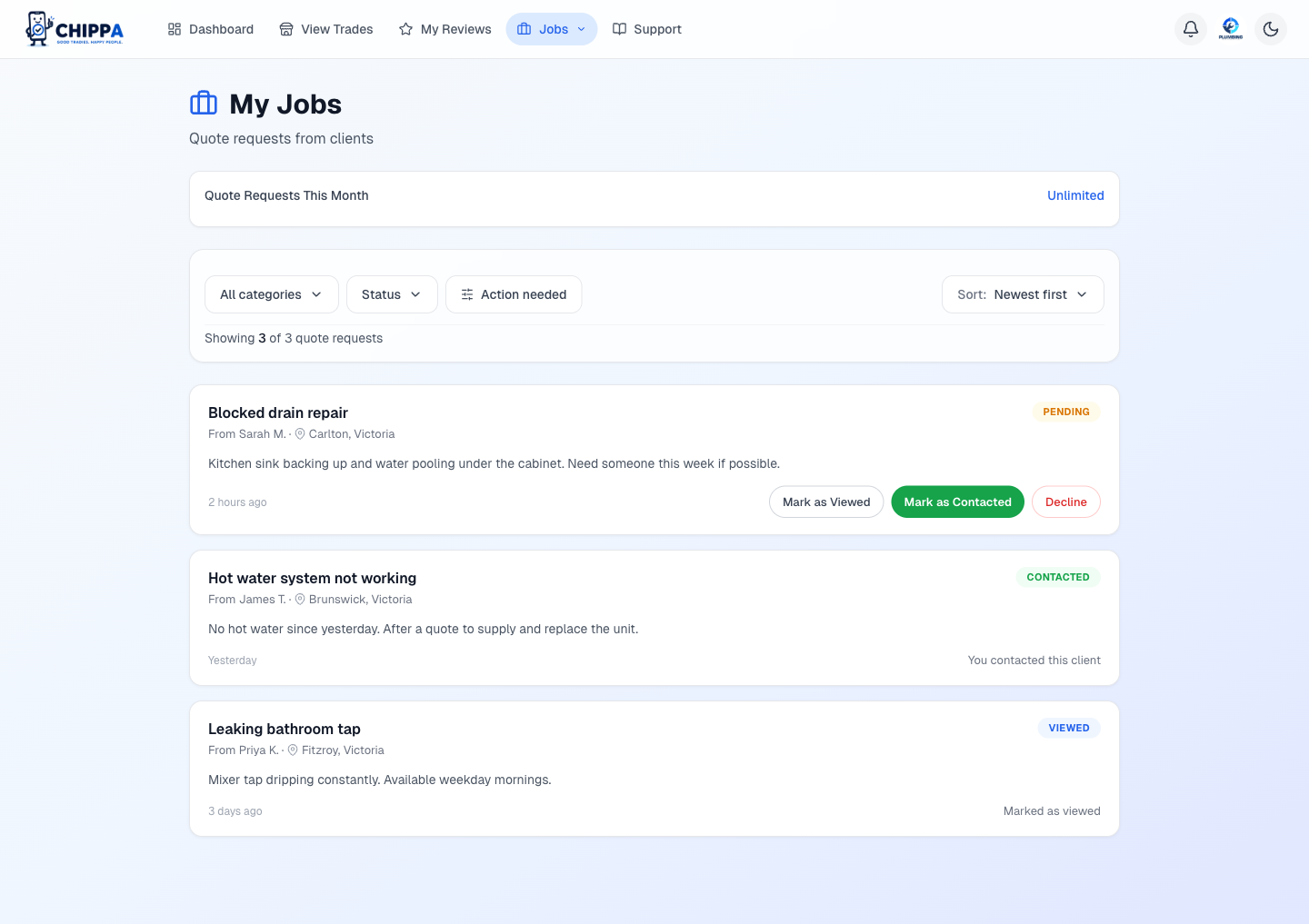Expand the Jobs menu in navbar
The height and width of the screenshot is (924, 1309).
click(x=552, y=29)
